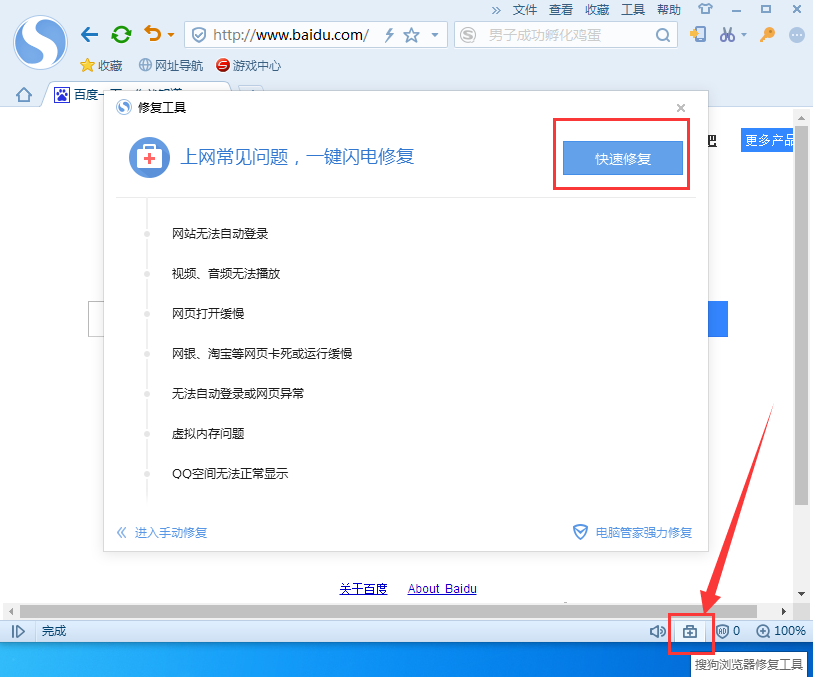Open 游戏中心 bookmark
Viewport: 813px width, 677px height.
248,65
